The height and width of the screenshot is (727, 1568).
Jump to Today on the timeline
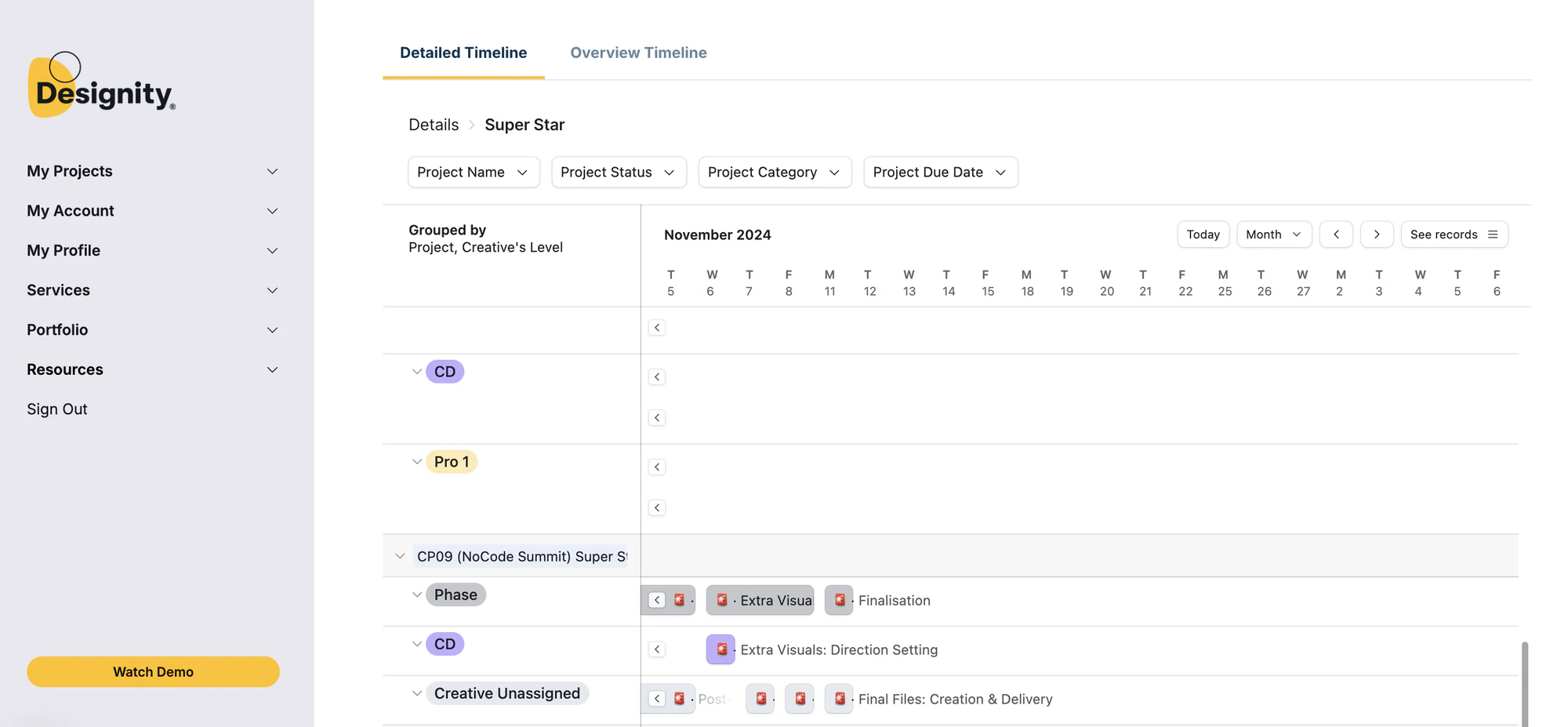click(x=1203, y=234)
